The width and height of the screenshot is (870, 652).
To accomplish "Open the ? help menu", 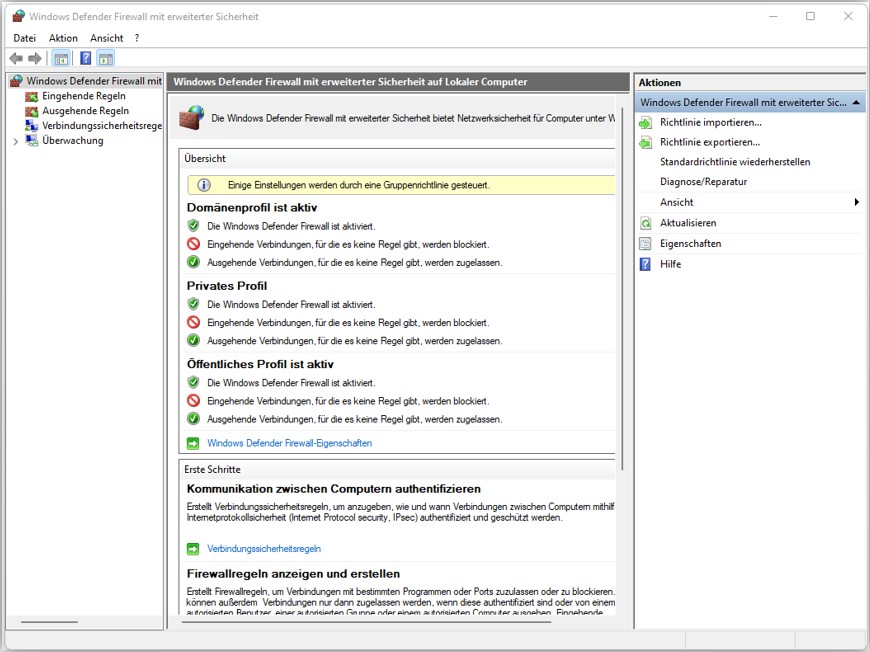I will click(x=136, y=38).
